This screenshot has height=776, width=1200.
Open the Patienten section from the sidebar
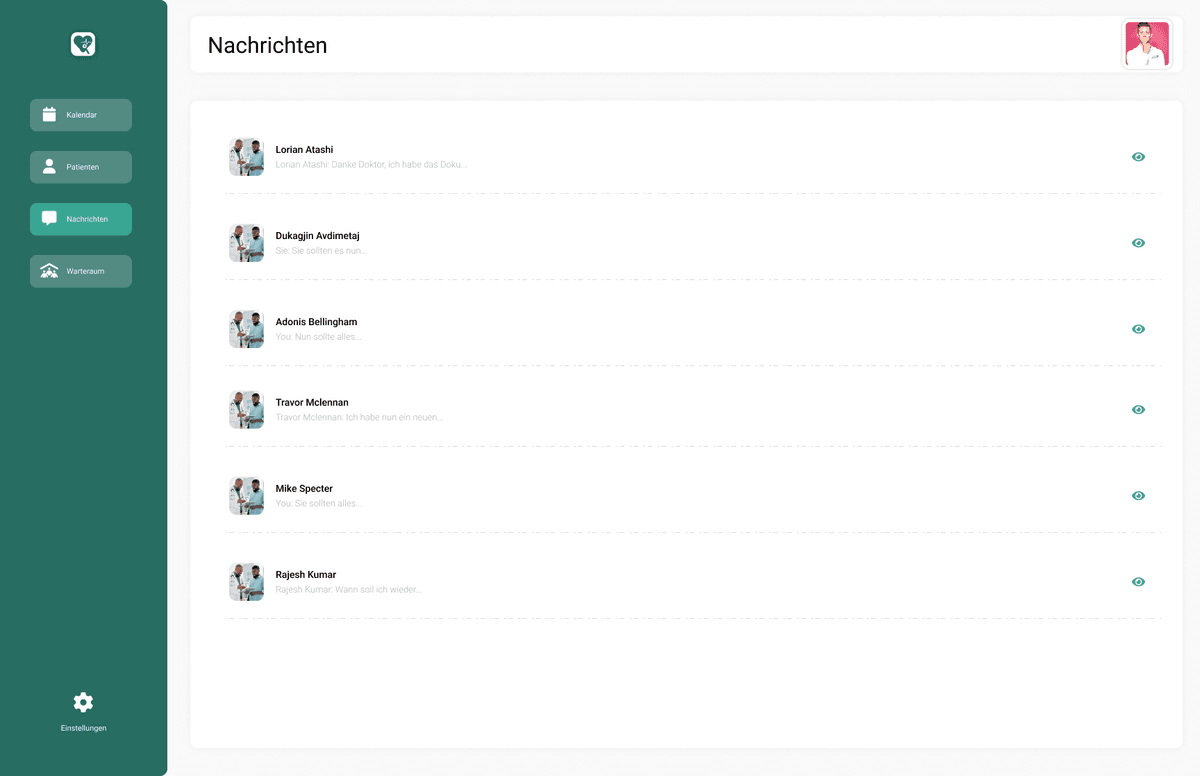coord(80,167)
